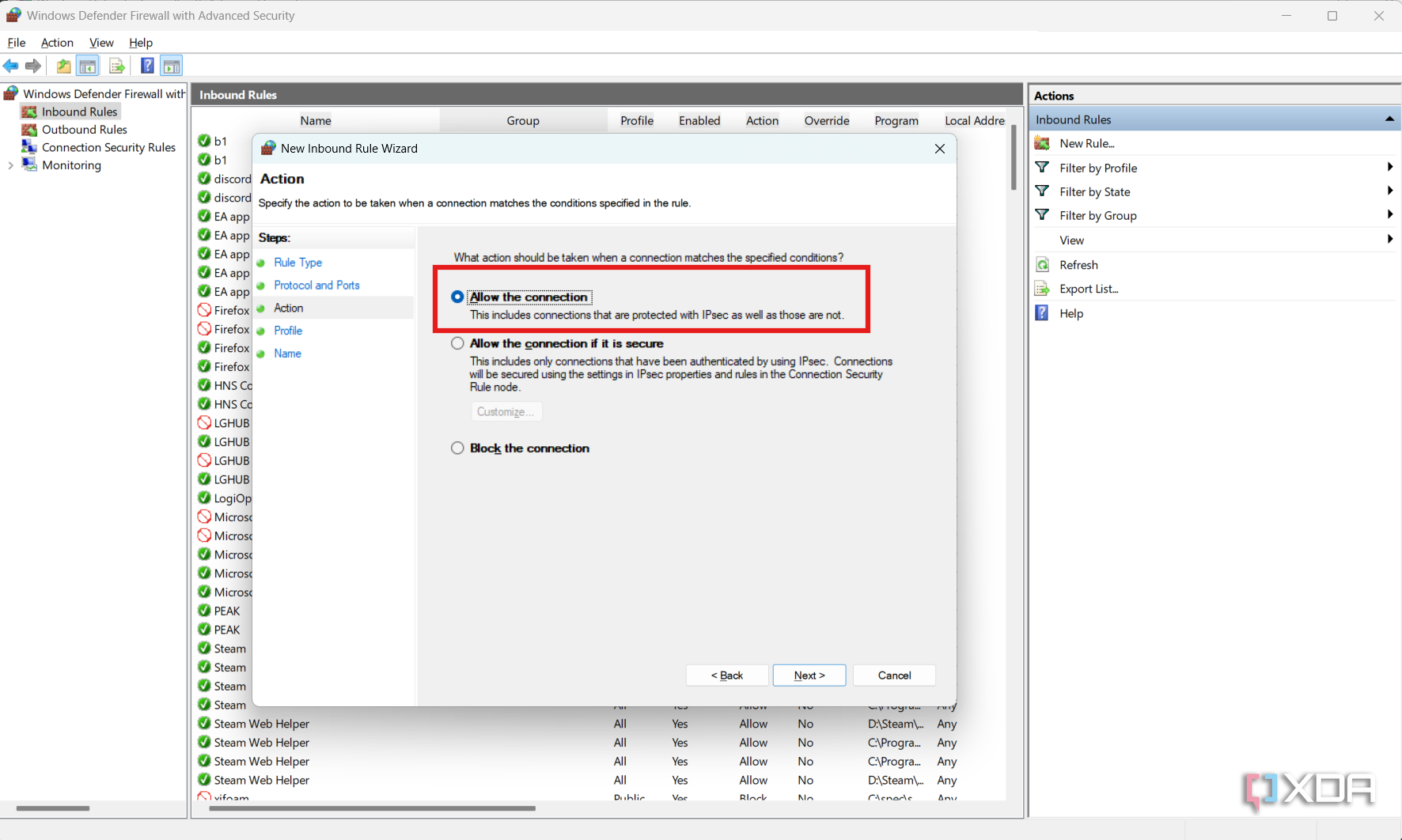Click the horizontal scrollbar under the rules list
Screen dimensions: 1402x840
click(x=372, y=808)
